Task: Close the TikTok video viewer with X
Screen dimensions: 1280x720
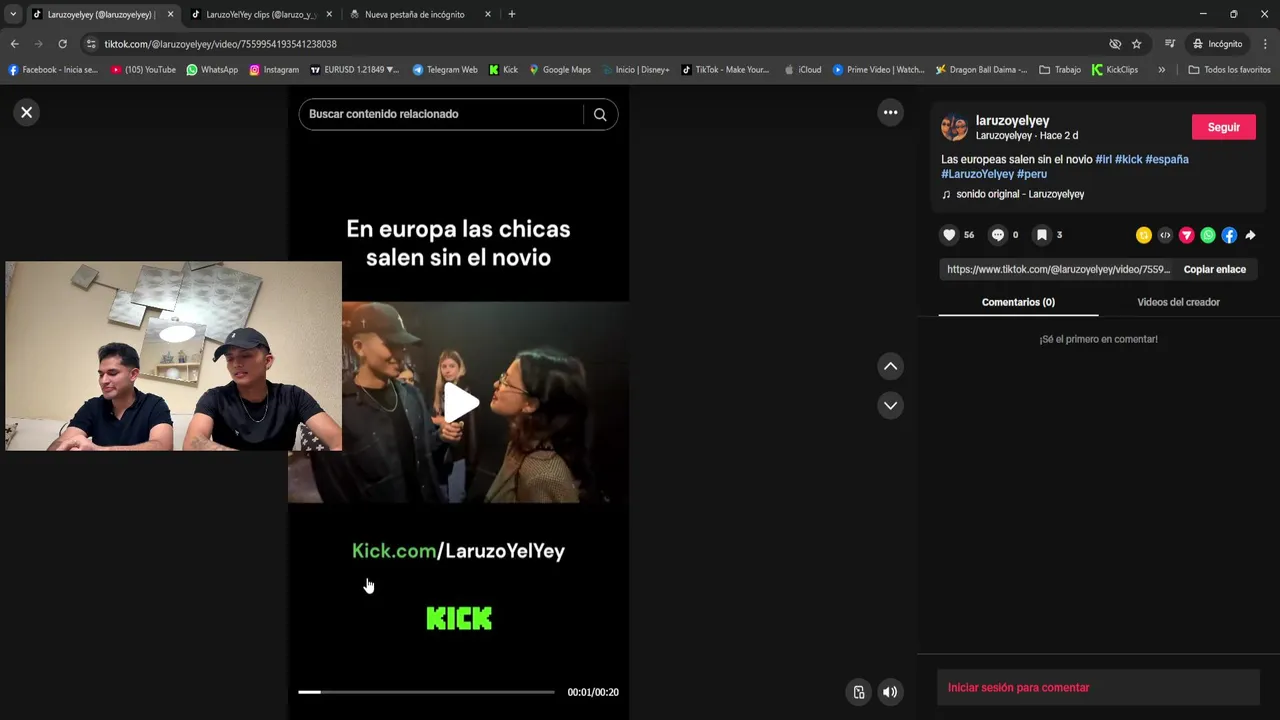Action: tap(27, 112)
